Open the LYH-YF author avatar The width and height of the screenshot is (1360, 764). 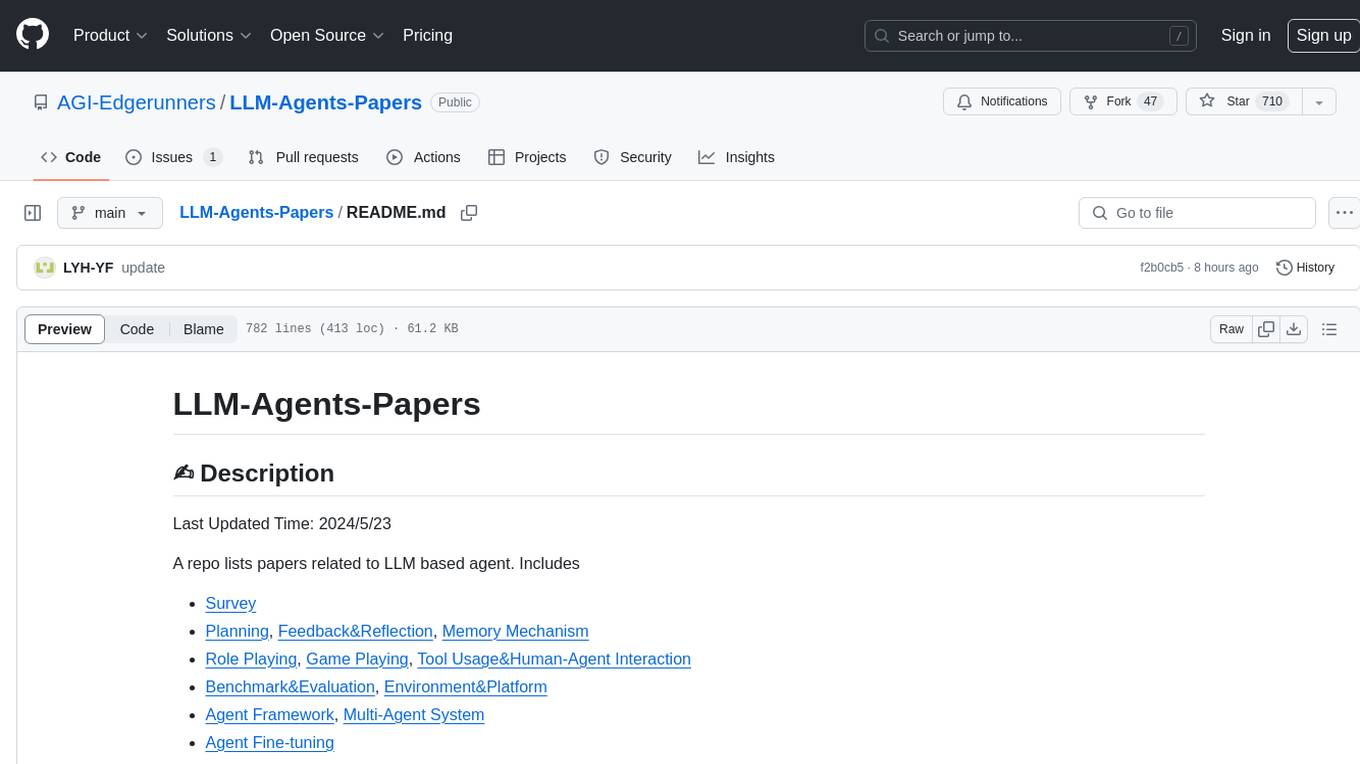point(44,268)
